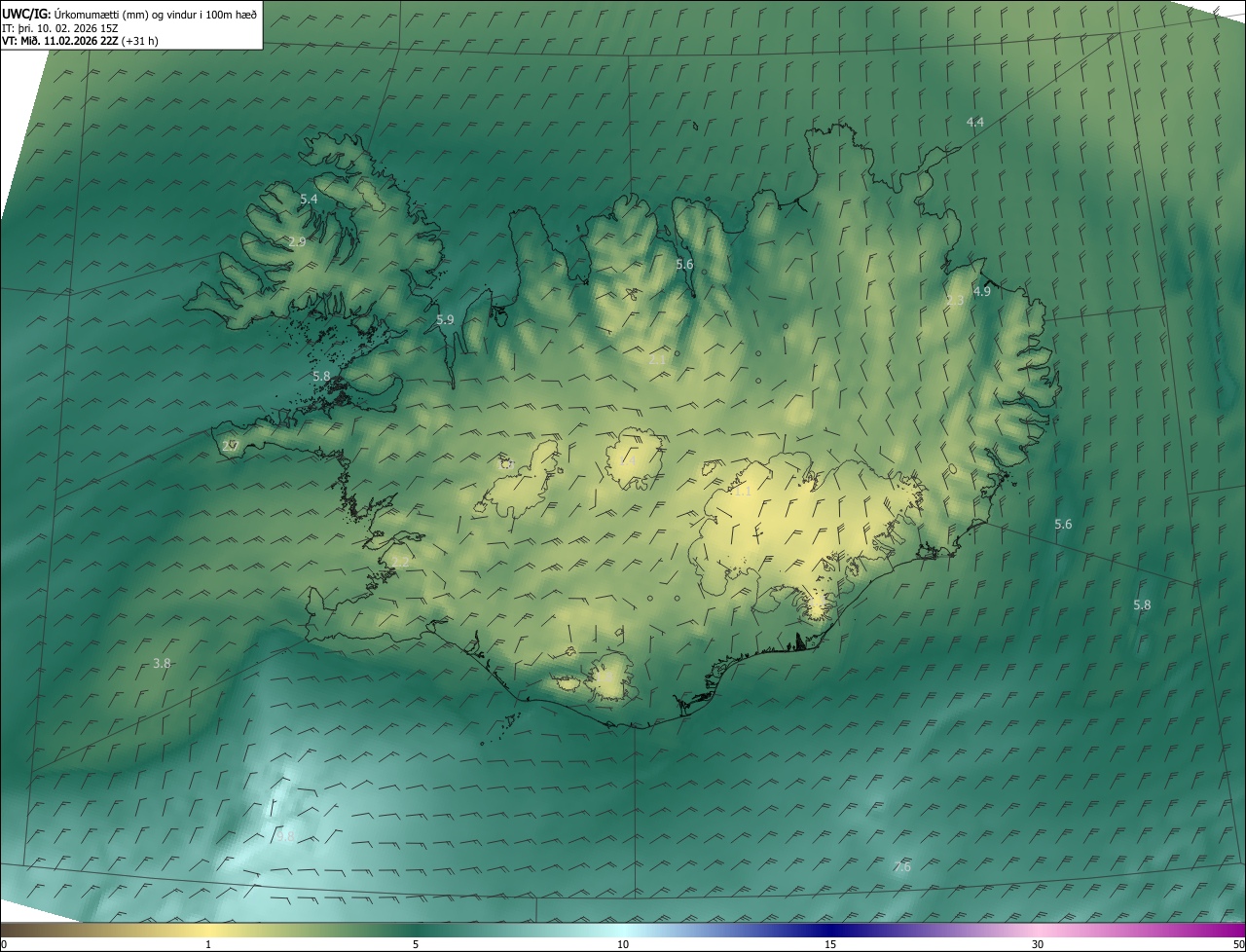Click the 5.8 value label in the eastern sea
The width and height of the screenshot is (1246, 952).
pyautogui.click(x=1142, y=604)
